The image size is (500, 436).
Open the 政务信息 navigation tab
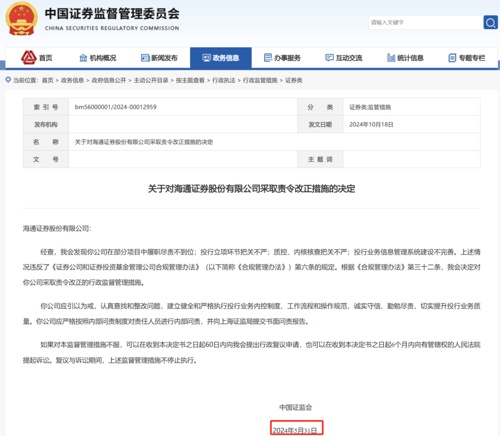221,58
